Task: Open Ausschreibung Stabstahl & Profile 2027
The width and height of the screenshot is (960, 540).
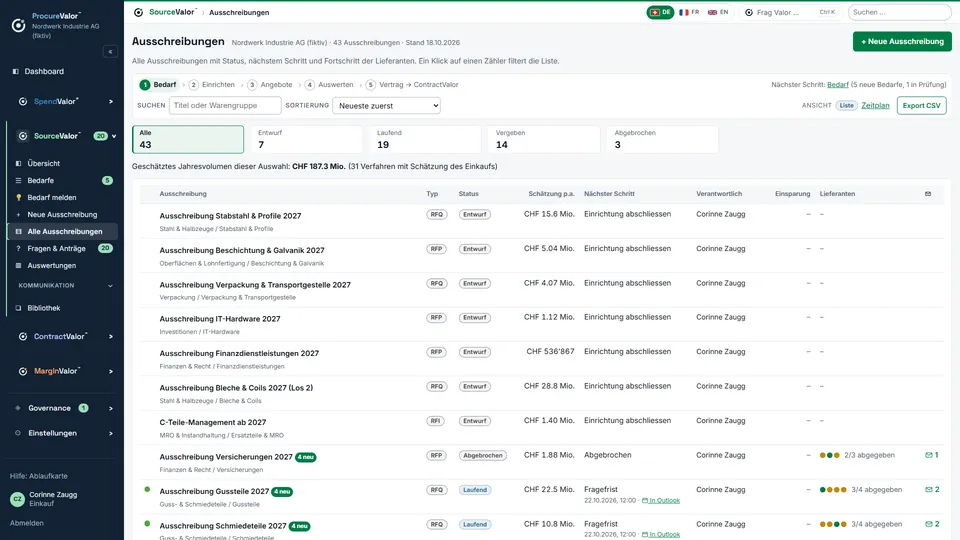Action: point(230,216)
